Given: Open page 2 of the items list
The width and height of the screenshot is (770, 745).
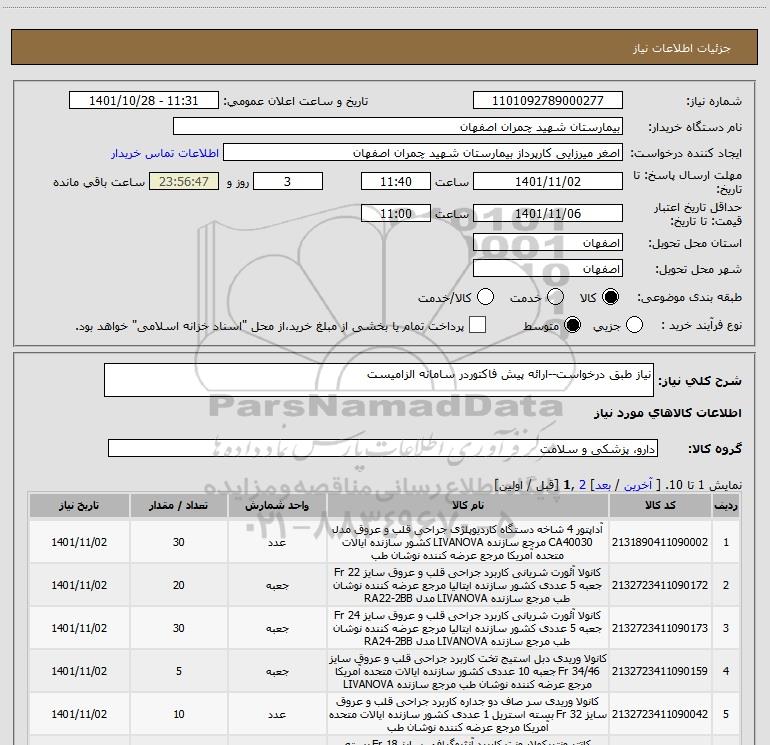Looking at the screenshot, I should point(582,485).
